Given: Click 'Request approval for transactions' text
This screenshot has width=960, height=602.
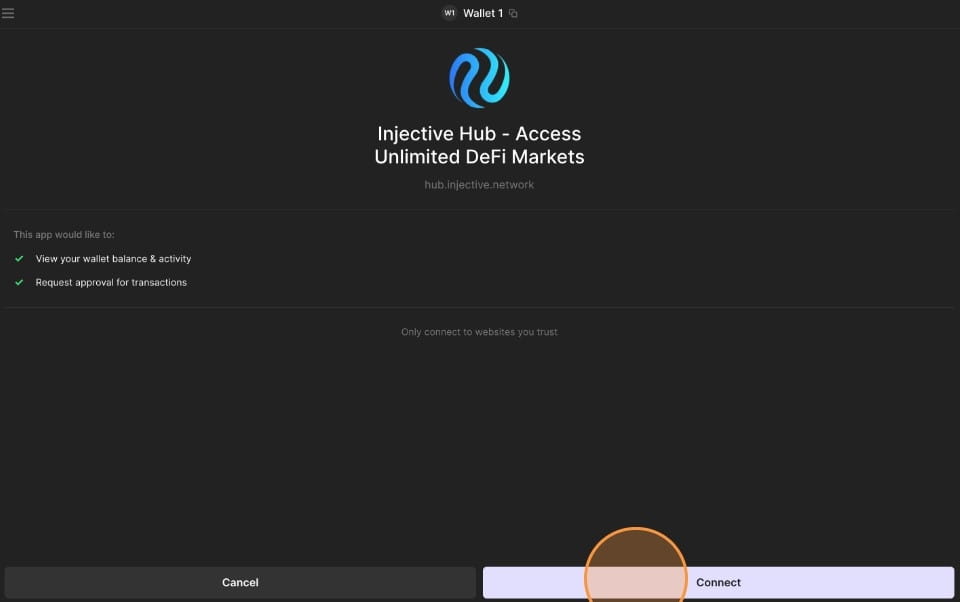Looking at the screenshot, I should click(111, 282).
